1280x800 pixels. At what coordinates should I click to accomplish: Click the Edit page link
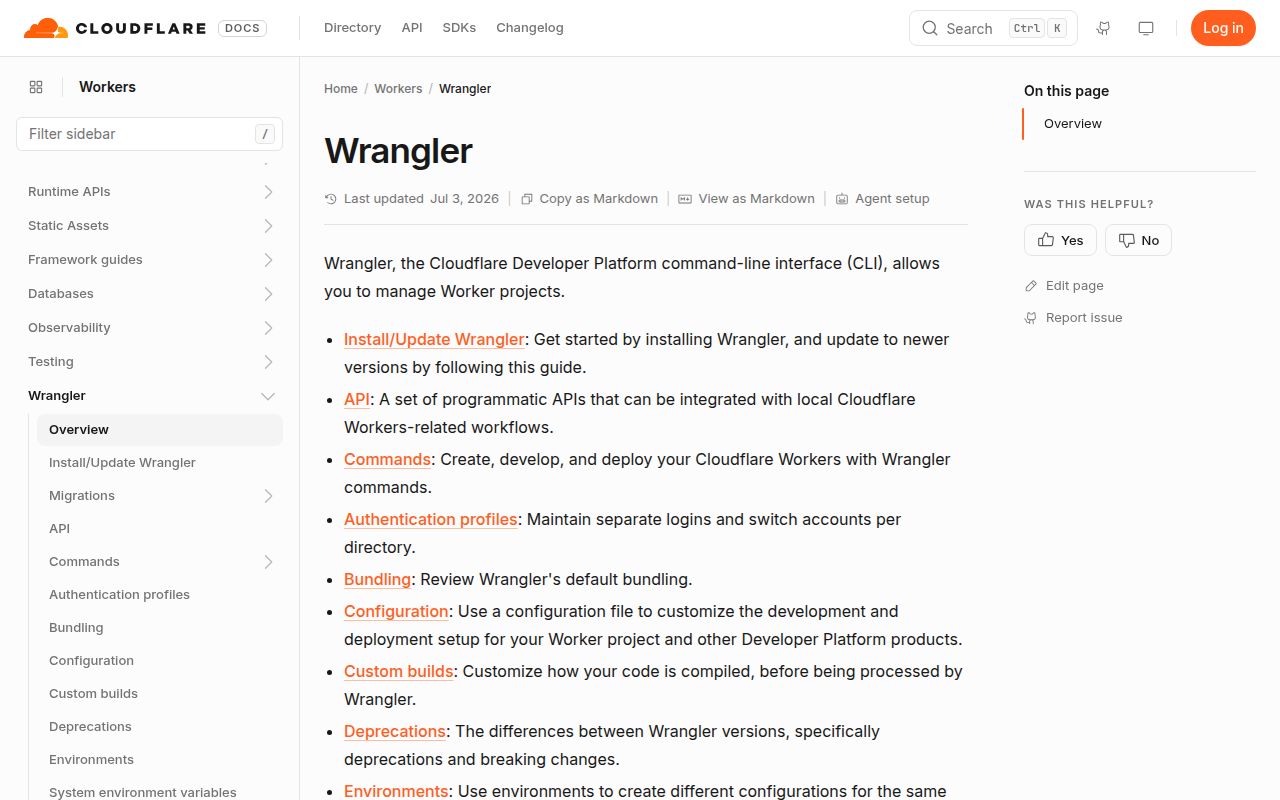pyautogui.click(x=1064, y=286)
